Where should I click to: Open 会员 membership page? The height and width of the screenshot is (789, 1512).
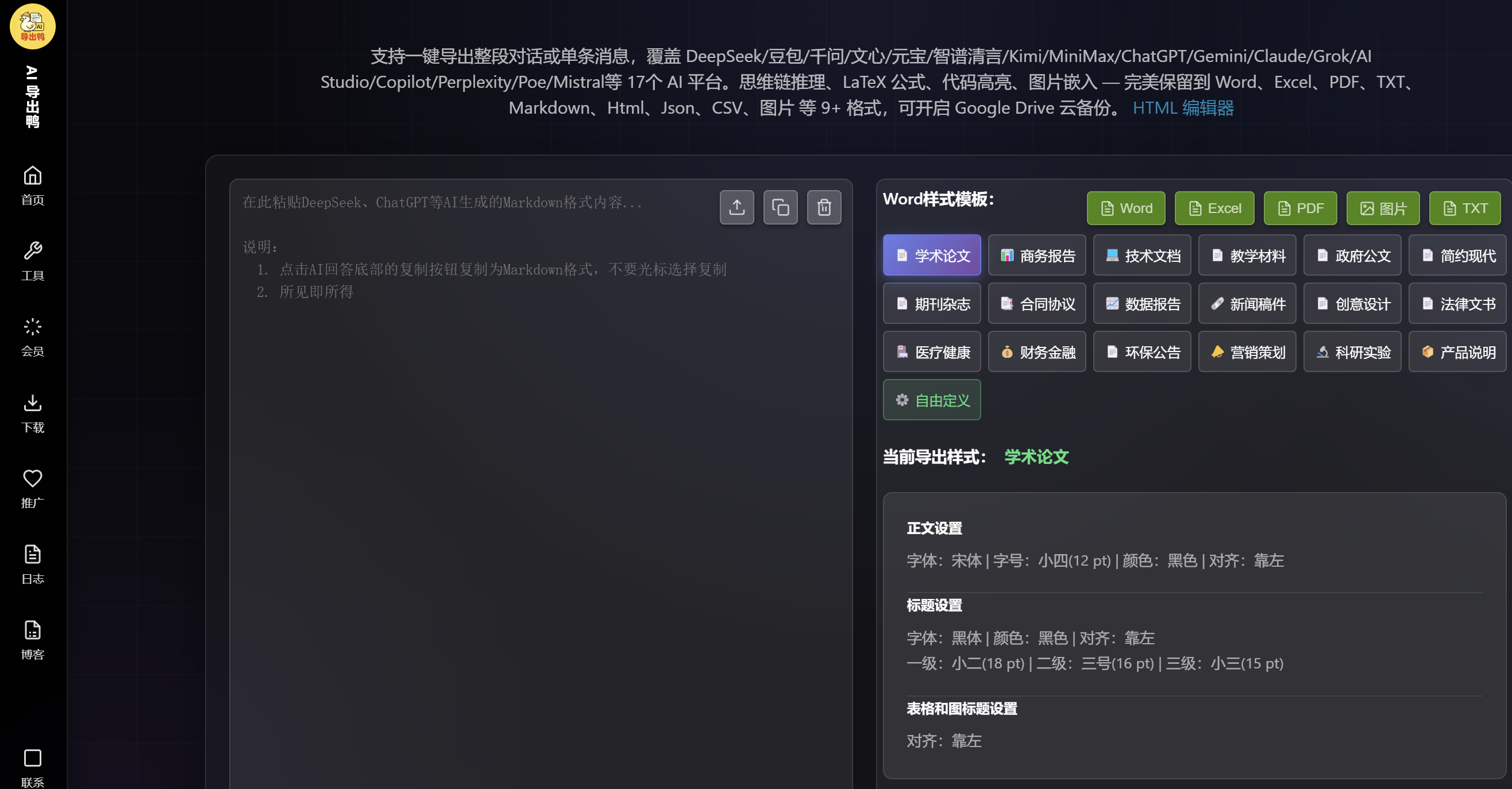click(x=33, y=337)
